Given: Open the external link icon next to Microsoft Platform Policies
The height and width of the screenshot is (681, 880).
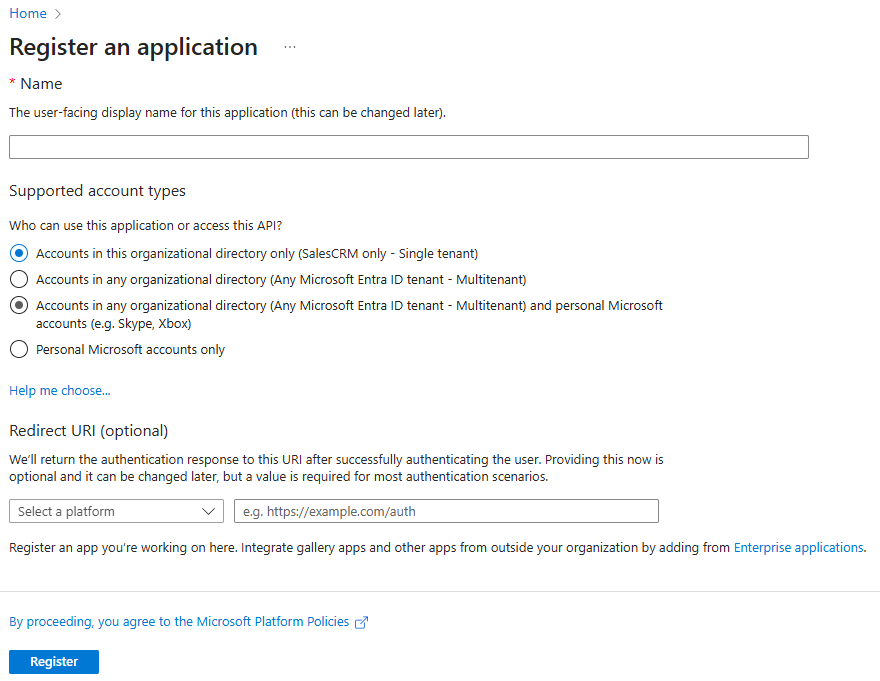Looking at the screenshot, I should [360, 621].
